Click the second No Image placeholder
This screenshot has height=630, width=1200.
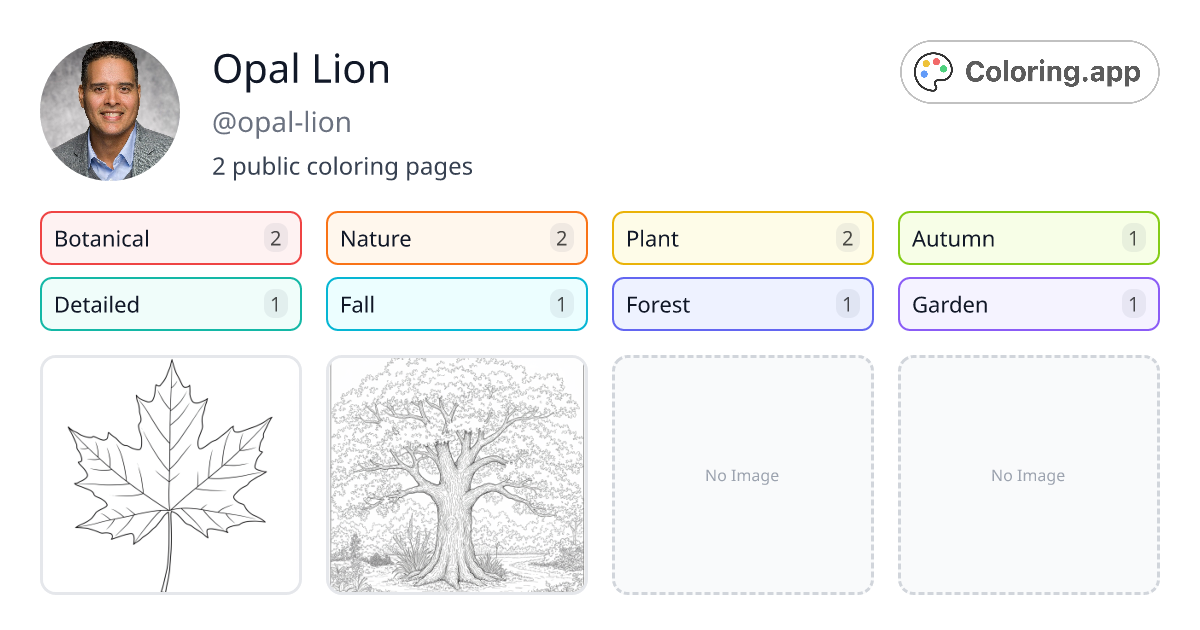[x=1028, y=476]
